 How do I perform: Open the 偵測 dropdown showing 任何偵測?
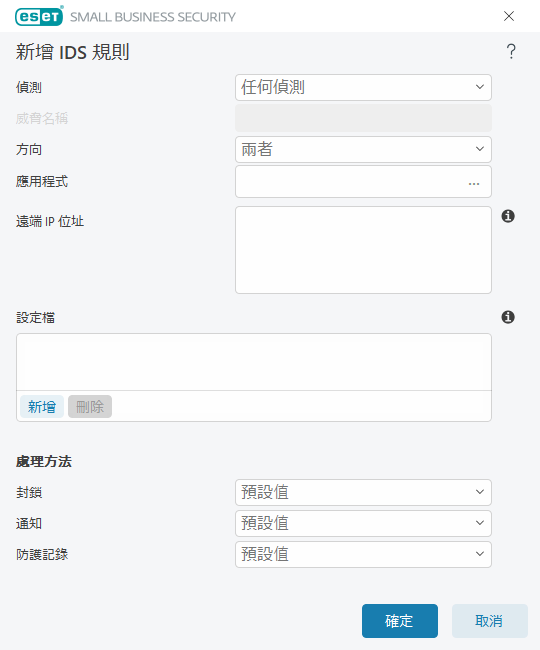363,87
